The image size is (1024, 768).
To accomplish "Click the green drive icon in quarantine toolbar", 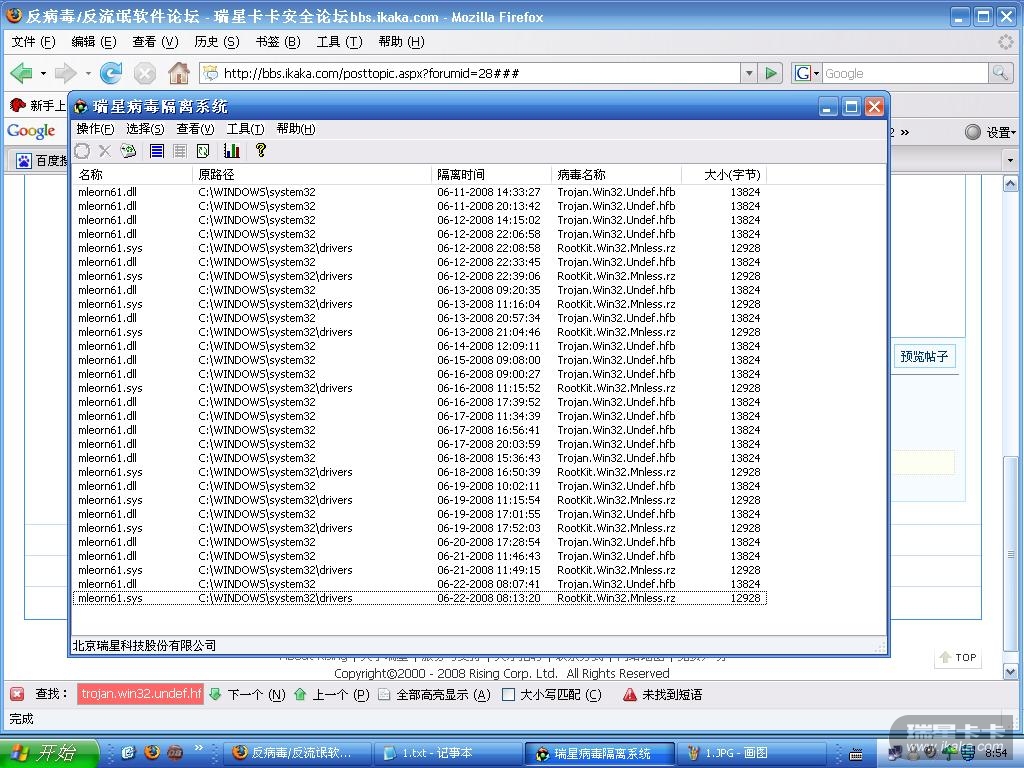I will pos(128,151).
